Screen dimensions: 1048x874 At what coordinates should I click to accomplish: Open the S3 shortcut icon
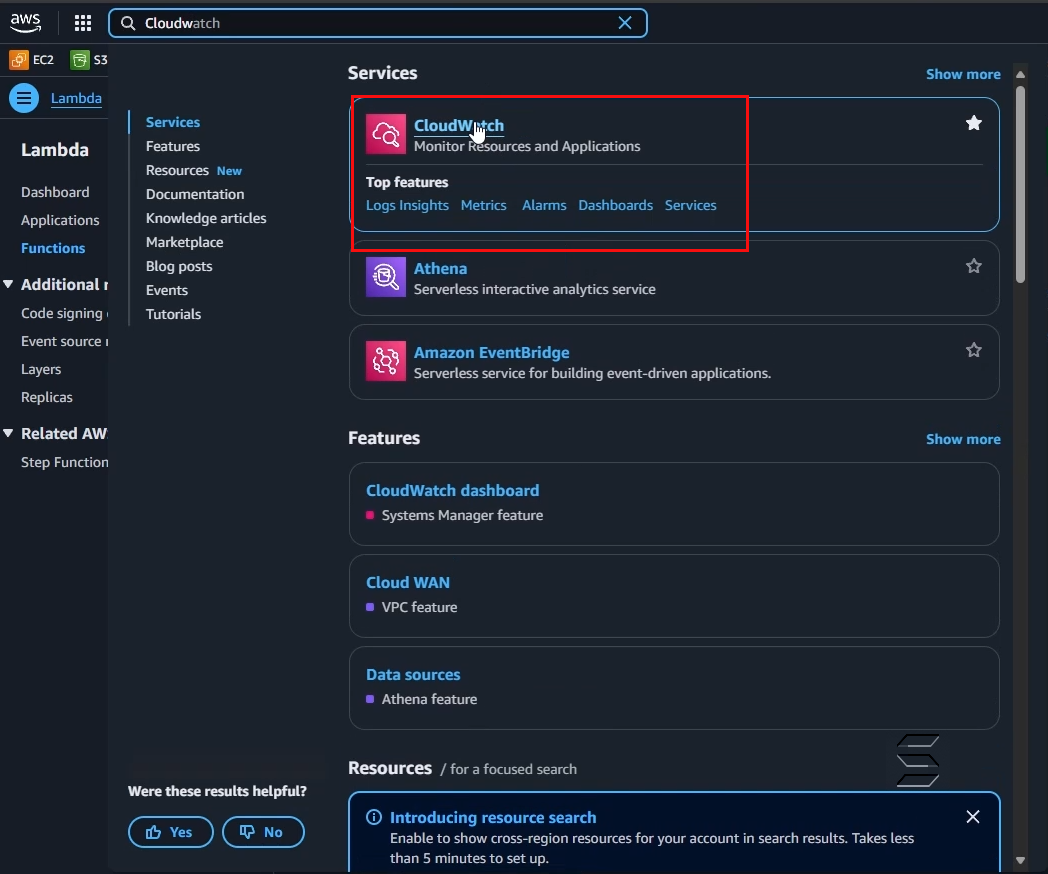pyautogui.click(x=80, y=60)
